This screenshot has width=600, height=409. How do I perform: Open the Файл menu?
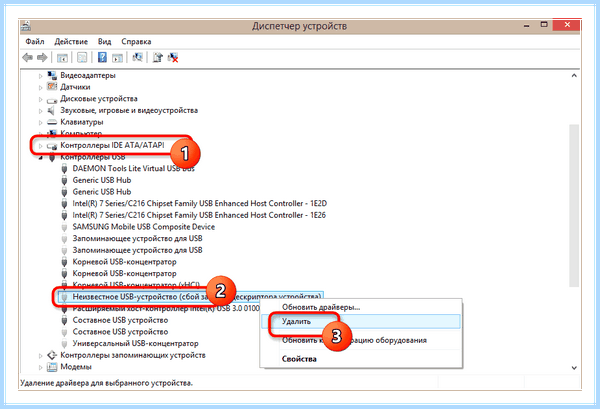[35, 41]
